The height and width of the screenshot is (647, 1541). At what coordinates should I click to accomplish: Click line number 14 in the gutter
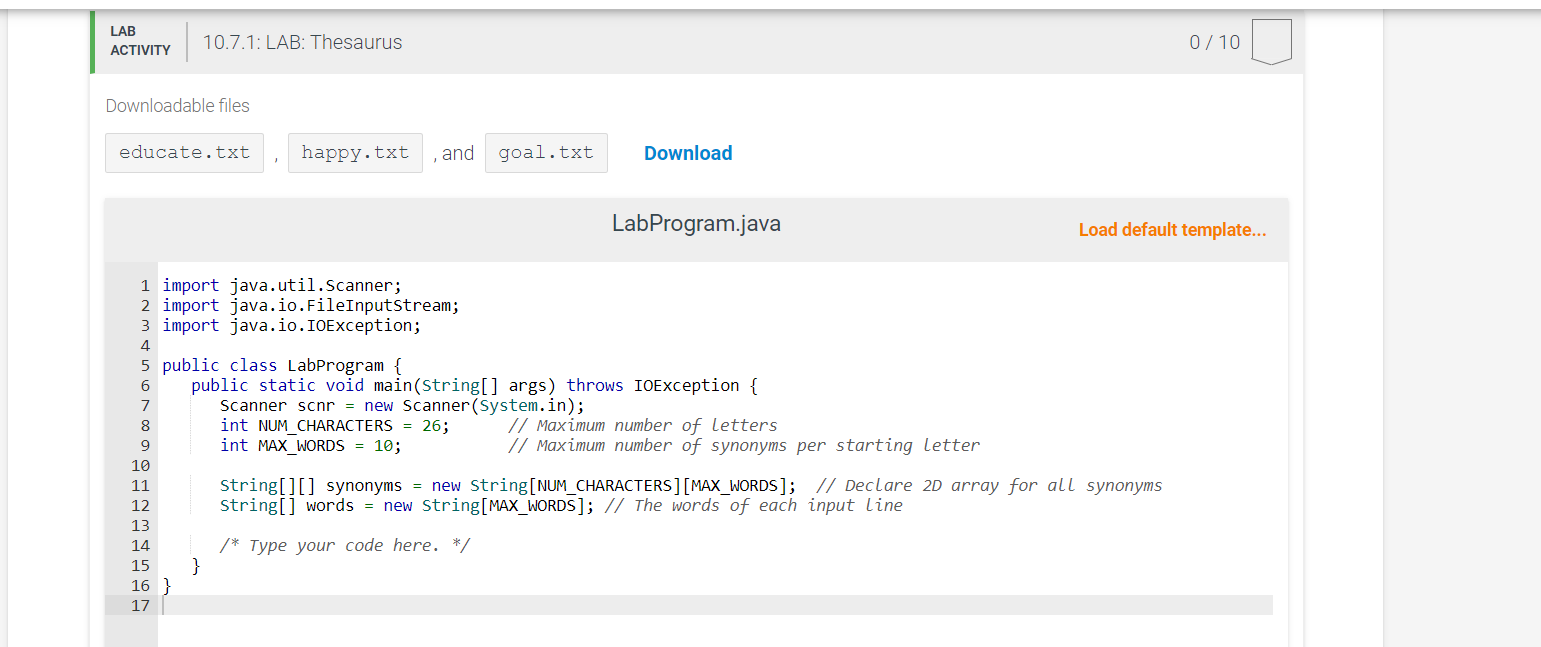point(140,545)
